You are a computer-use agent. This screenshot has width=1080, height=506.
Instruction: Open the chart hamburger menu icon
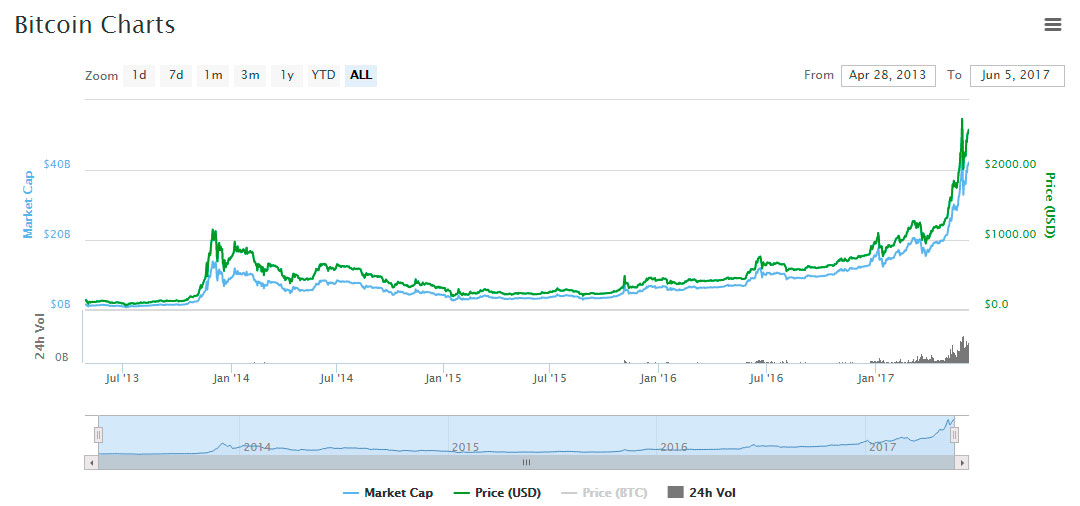point(1052,25)
